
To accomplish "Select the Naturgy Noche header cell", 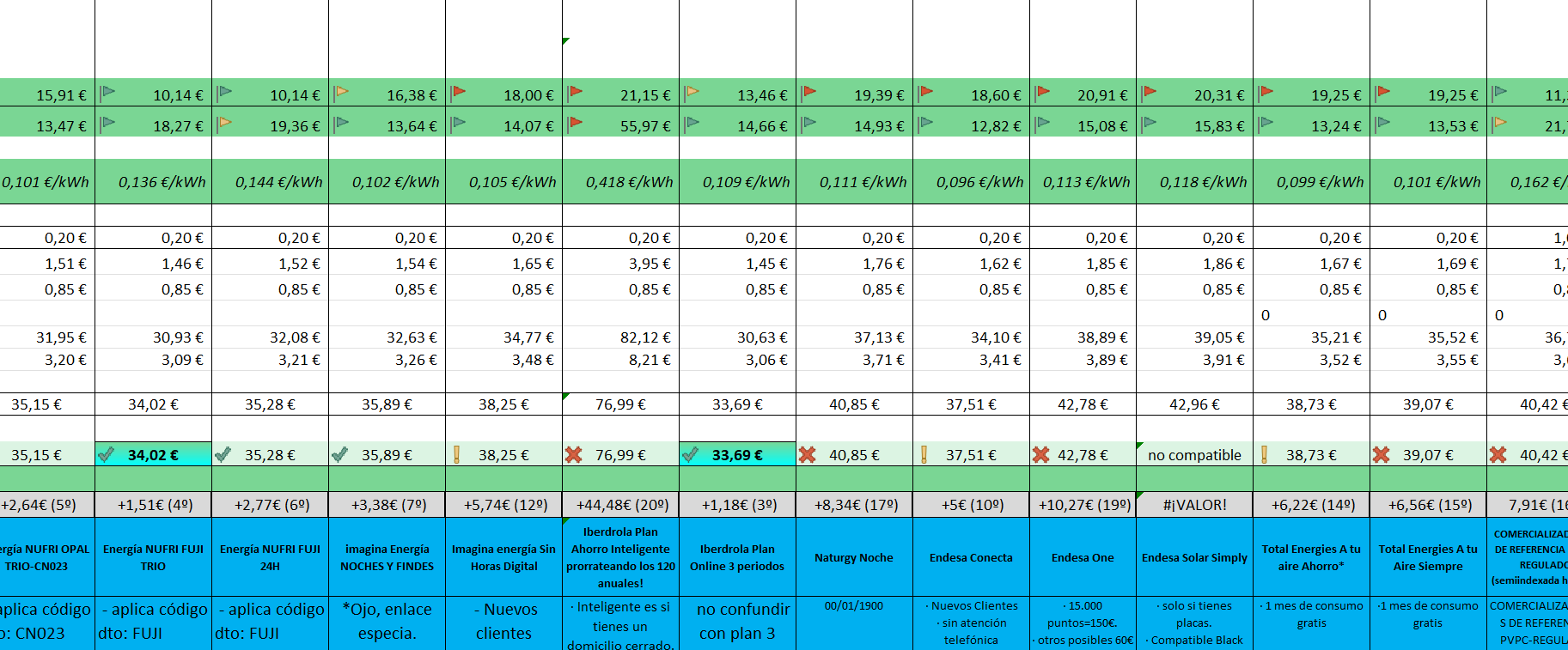I will 855,557.
